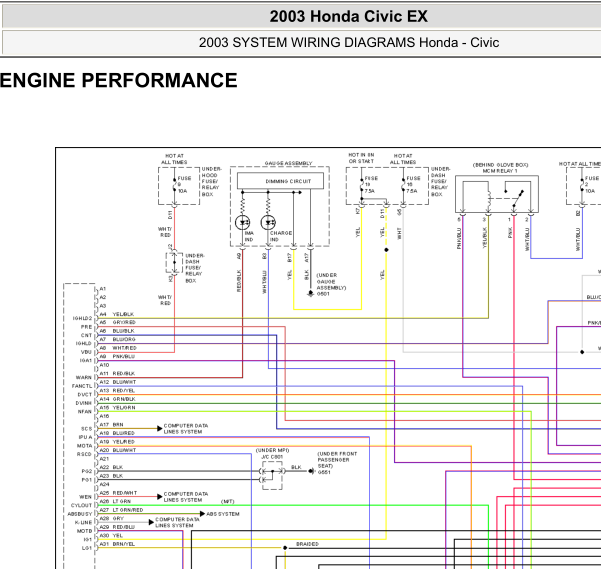Click the 'RSCO' signal name
This screenshot has width=601, height=569.
coord(84,454)
